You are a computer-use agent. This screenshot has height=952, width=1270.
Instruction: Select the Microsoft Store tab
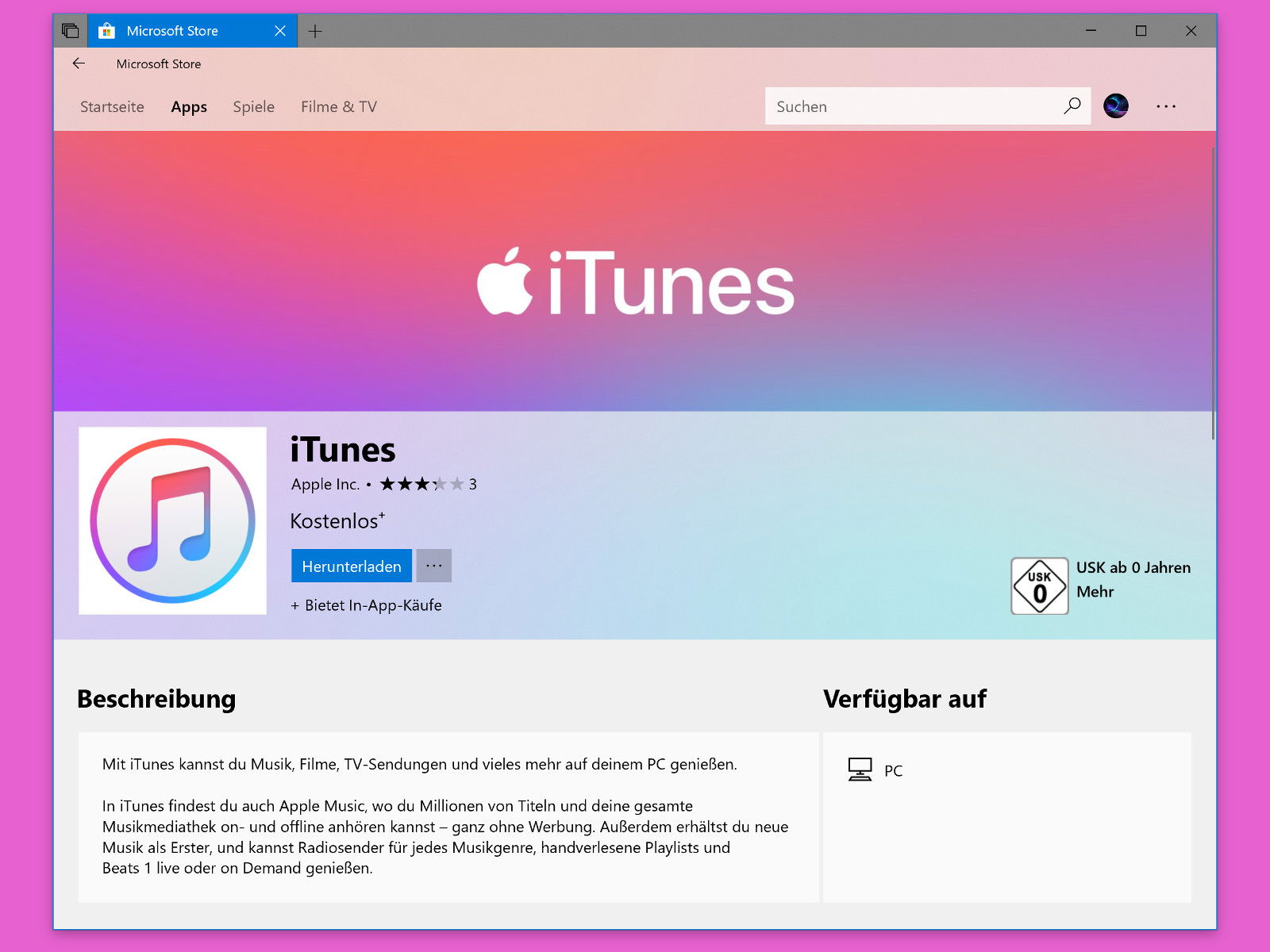pos(192,31)
